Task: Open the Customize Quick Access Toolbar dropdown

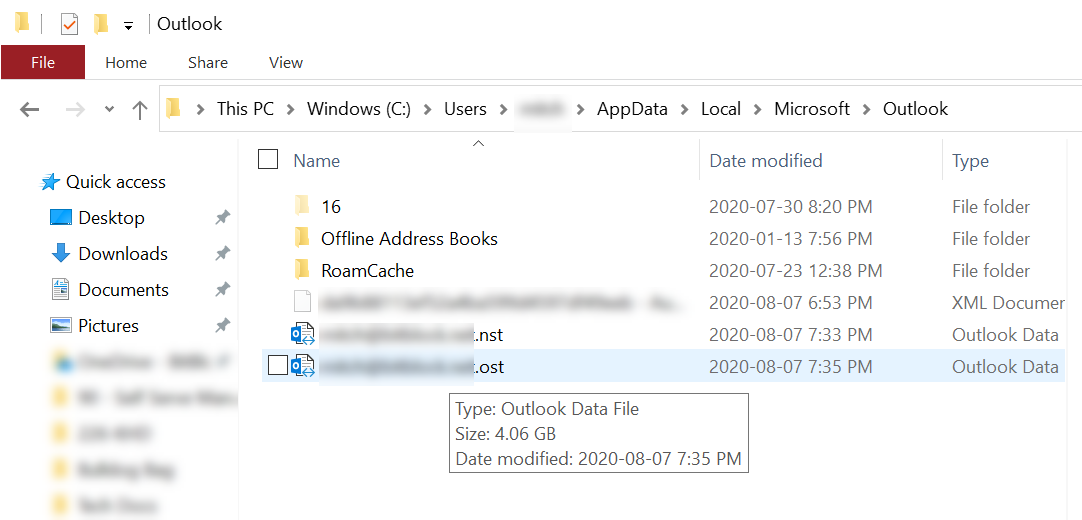Action: (x=128, y=26)
